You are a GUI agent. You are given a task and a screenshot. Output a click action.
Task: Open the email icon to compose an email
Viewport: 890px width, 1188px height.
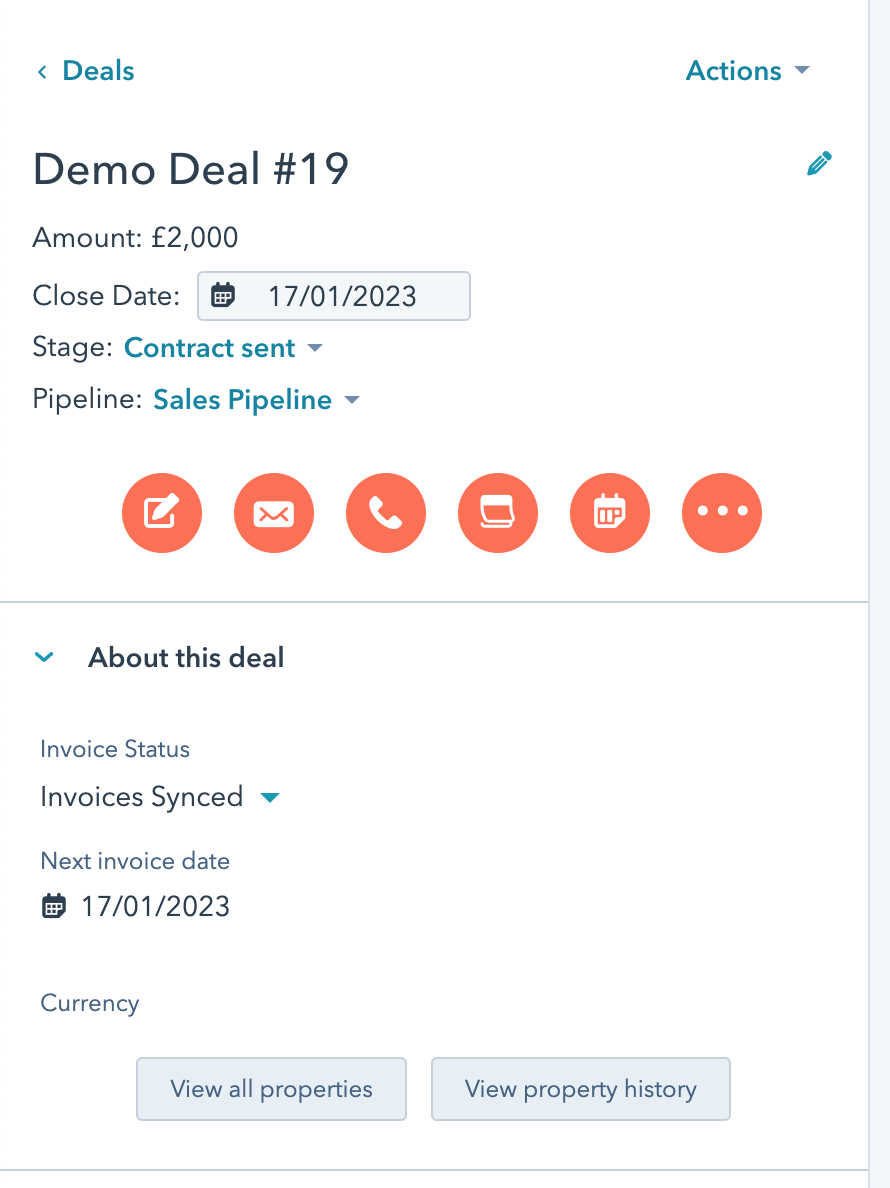[x=274, y=513]
